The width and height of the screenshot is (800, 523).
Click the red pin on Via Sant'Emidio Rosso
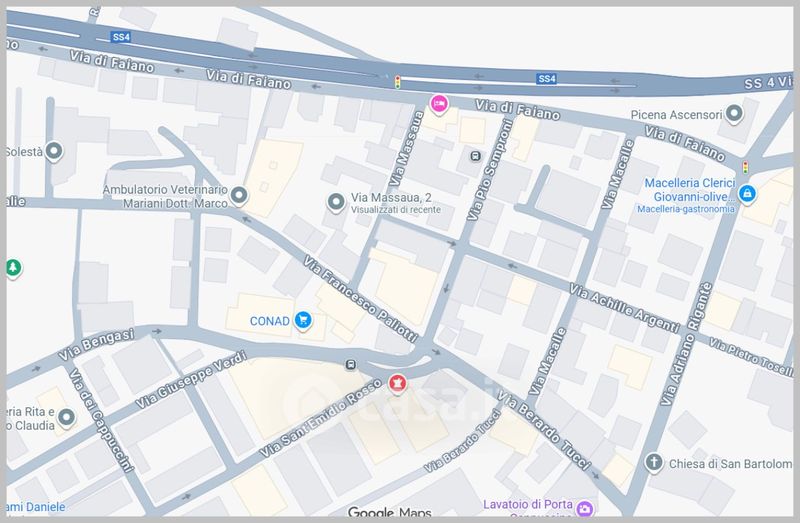pos(398,384)
